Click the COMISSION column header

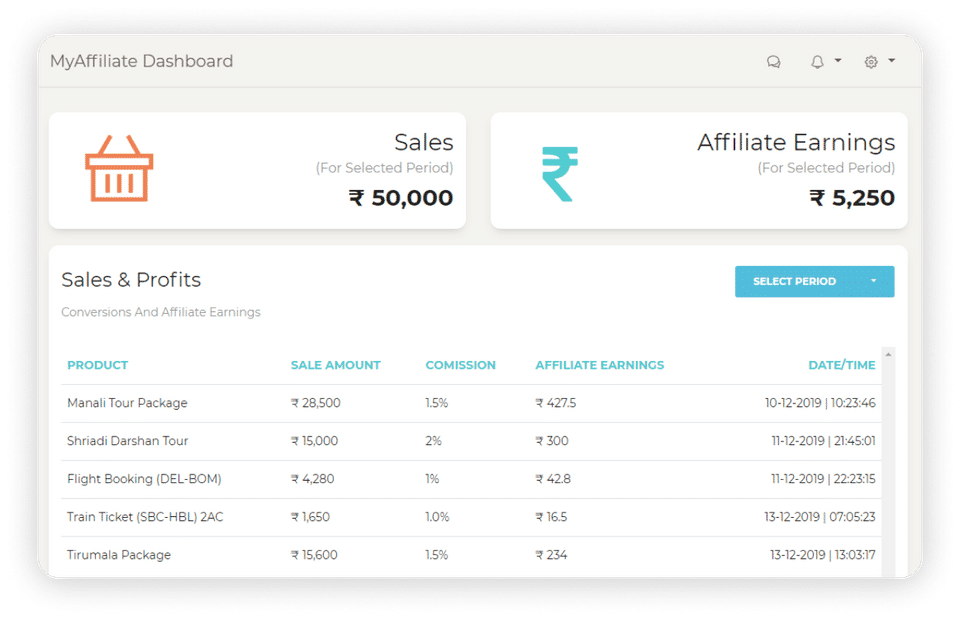tap(460, 365)
